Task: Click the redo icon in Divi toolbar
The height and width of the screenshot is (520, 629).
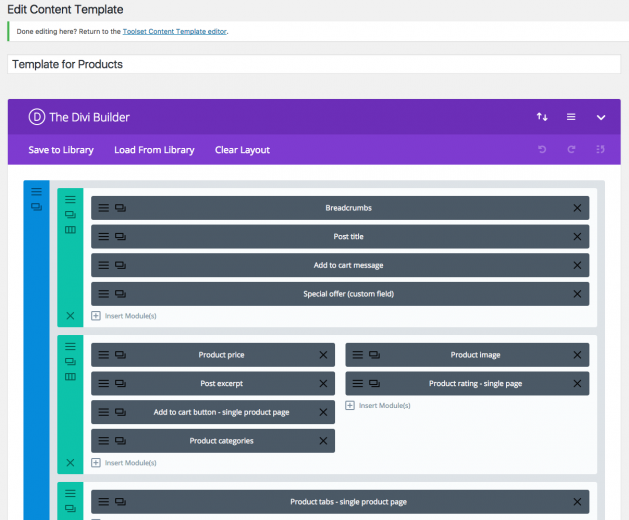Action: (571, 149)
